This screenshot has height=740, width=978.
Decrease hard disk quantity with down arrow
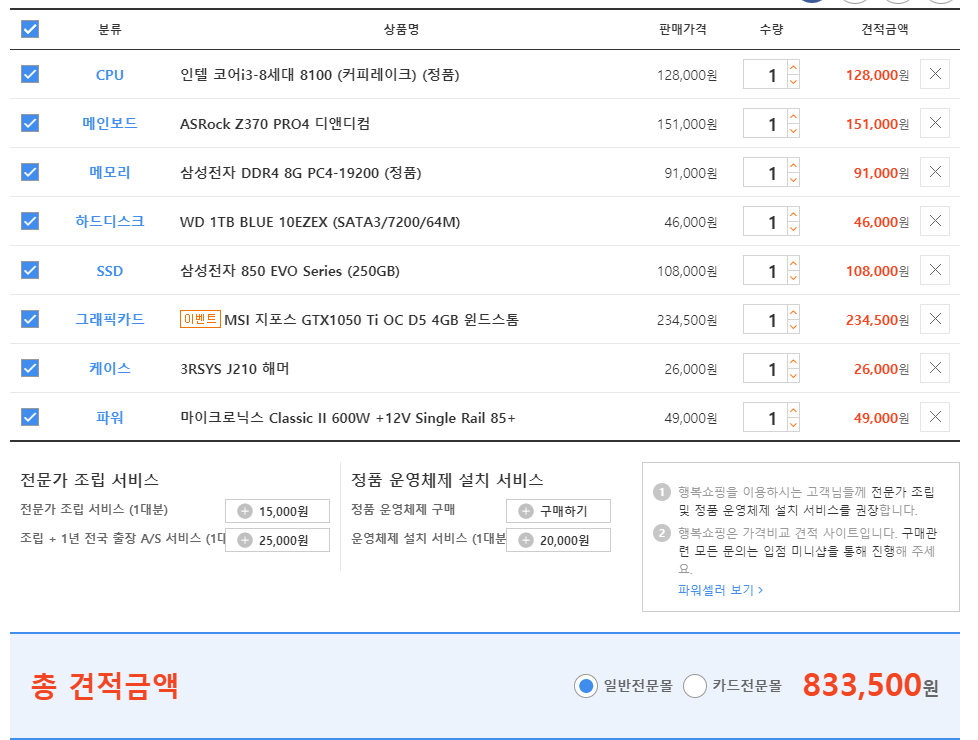click(793, 229)
